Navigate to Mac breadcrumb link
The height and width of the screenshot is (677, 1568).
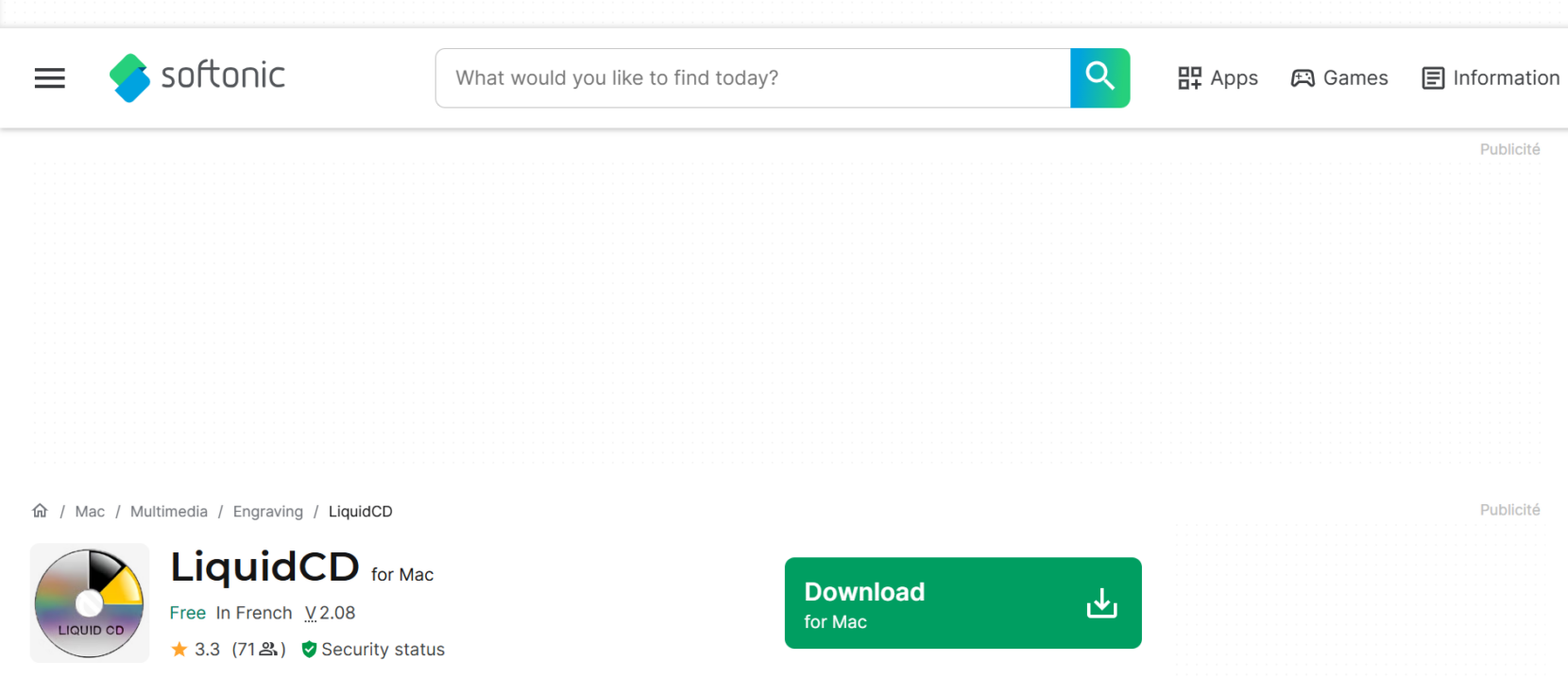pos(90,511)
